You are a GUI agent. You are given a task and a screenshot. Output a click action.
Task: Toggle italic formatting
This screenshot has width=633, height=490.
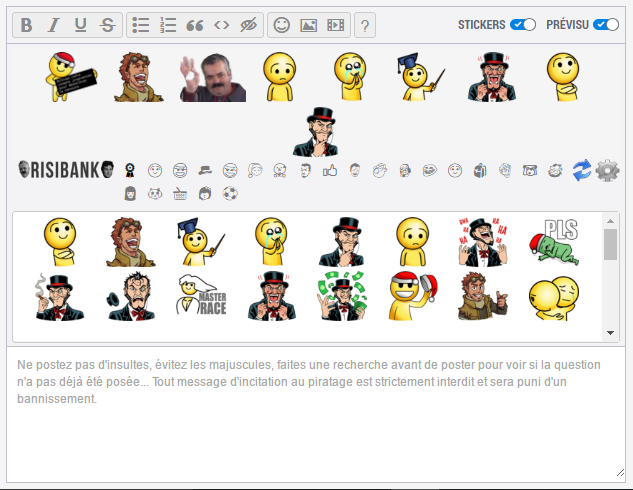click(53, 25)
